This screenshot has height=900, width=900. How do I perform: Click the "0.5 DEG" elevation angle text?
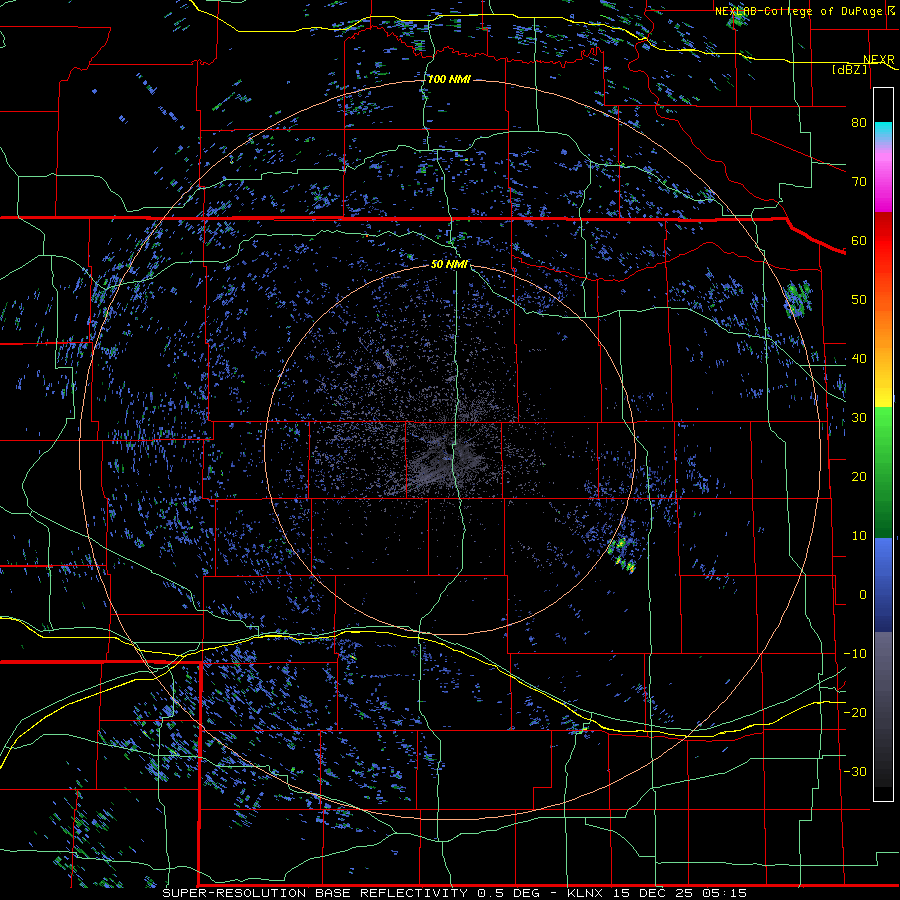(509, 893)
